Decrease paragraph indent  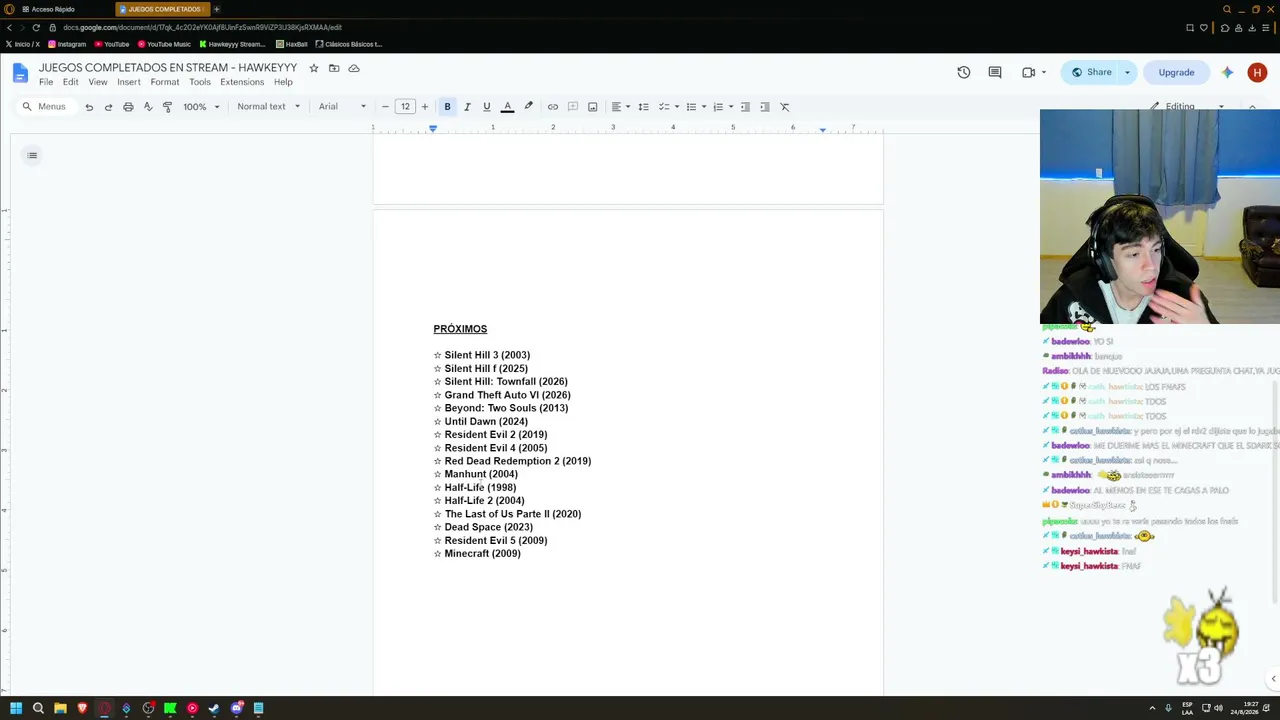pyautogui.click(x=745, y=107)
